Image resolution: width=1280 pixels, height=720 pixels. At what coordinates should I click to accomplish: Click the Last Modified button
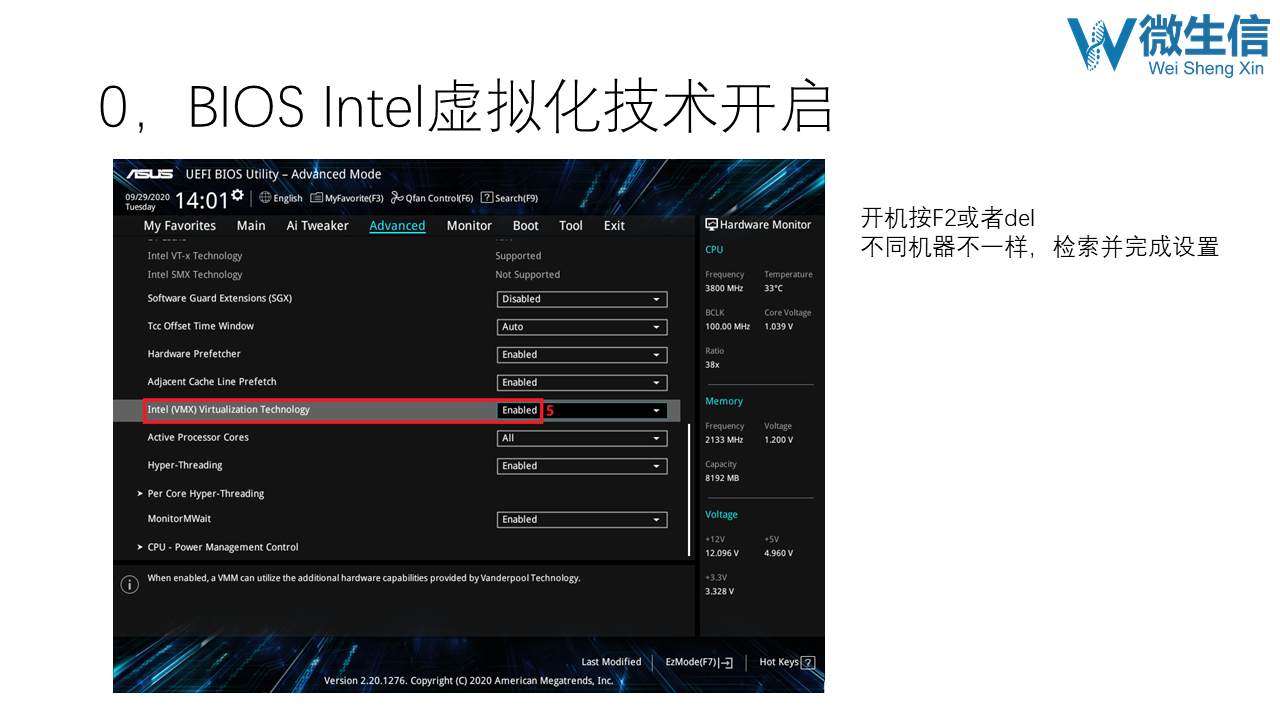click(x=611, y=662)
